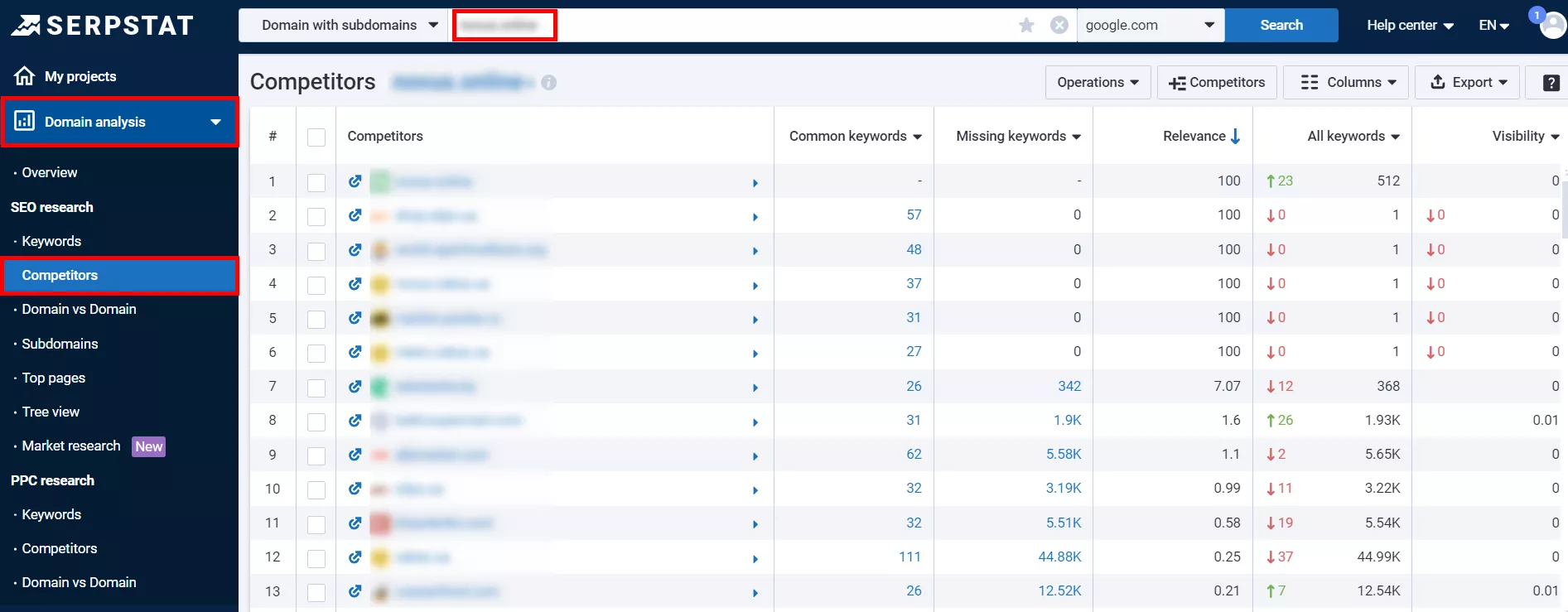This screenshot has height=612, width=1568.
Task: Click the help question mark button
Action: pyautogui.click(x=1551, y=83)
